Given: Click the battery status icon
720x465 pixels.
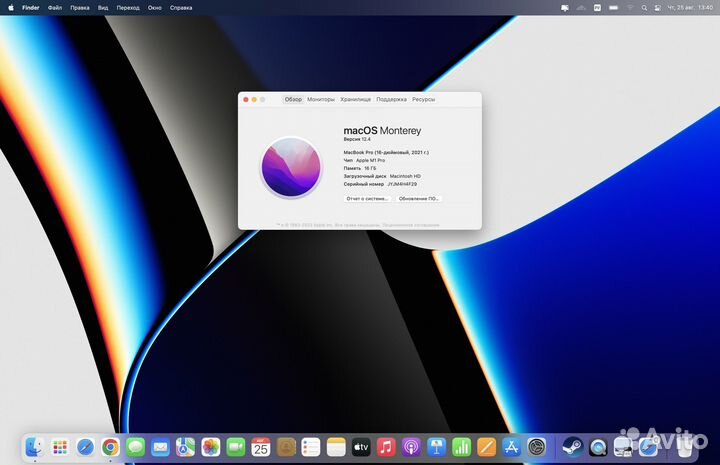Looking at the screenshot, I should (x=613, y=8).
